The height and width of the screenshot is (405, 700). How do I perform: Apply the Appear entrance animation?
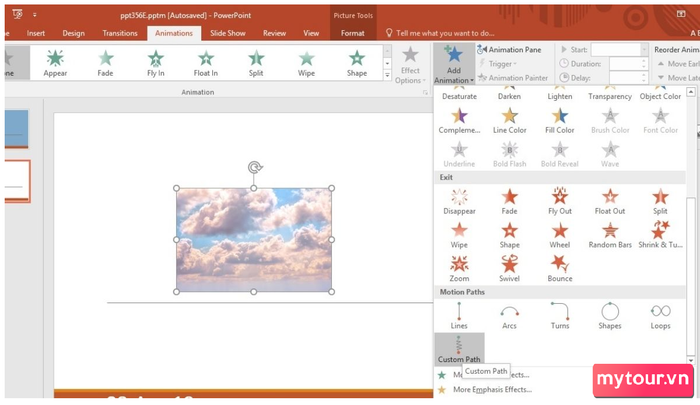coord(55,63)
